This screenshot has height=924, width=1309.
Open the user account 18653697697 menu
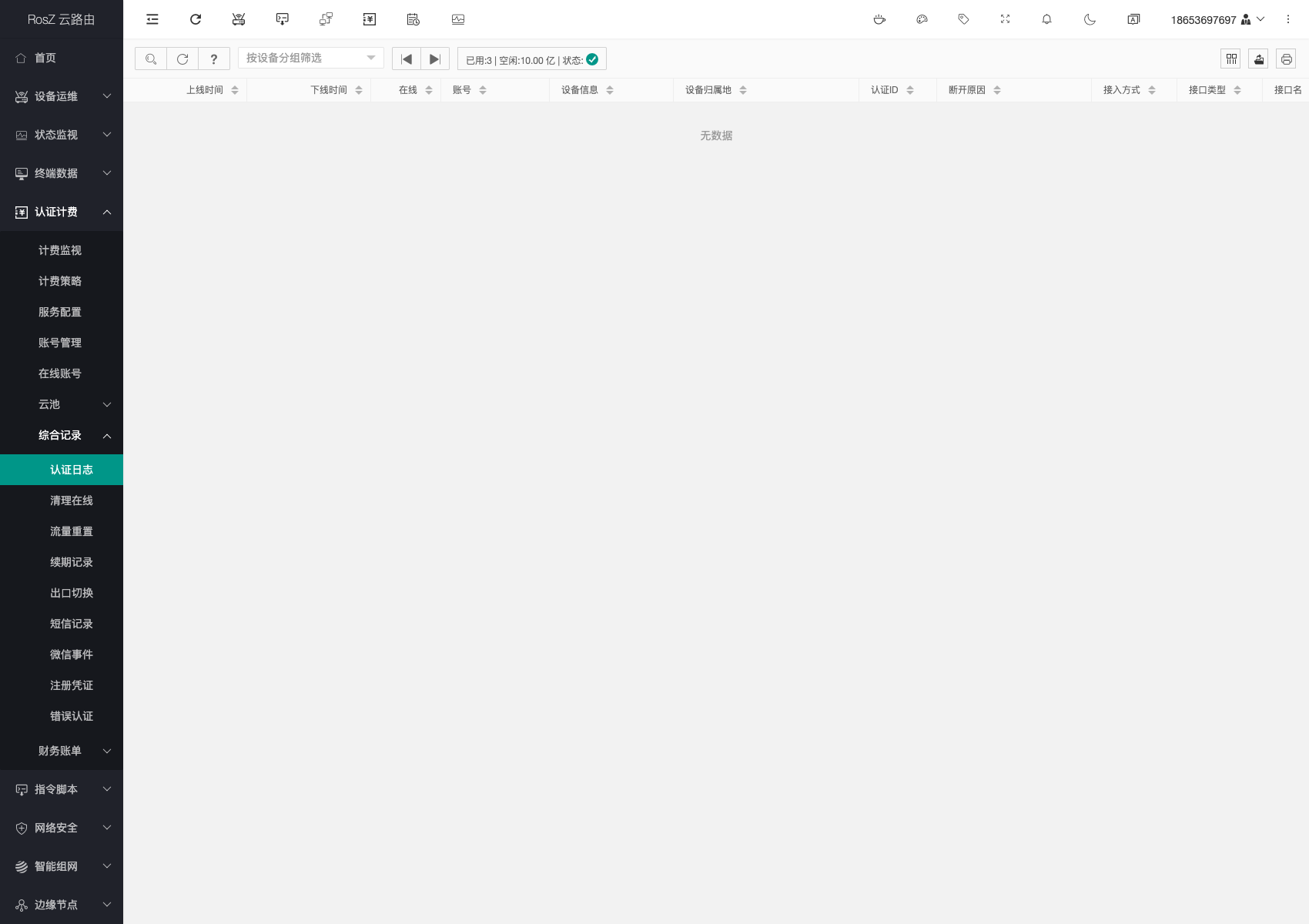1217,19
